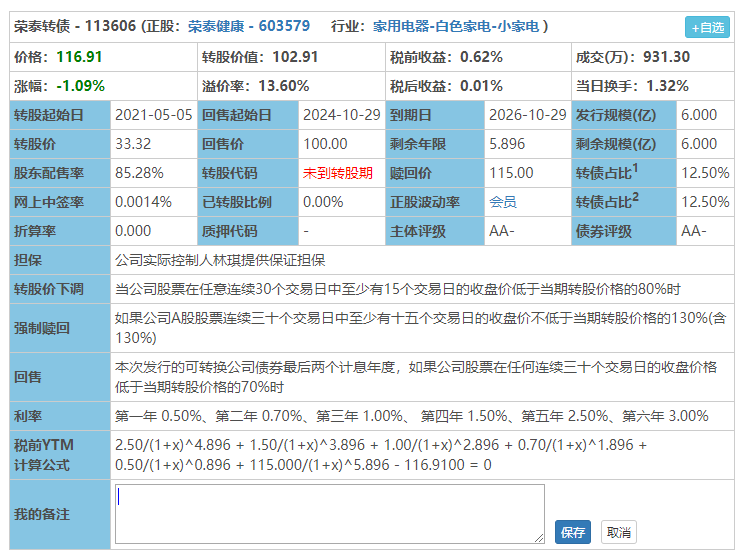Click the 已转股比例 value 0.00%
The height and width of the screenshot is (559, 743).
coord(323,202)
